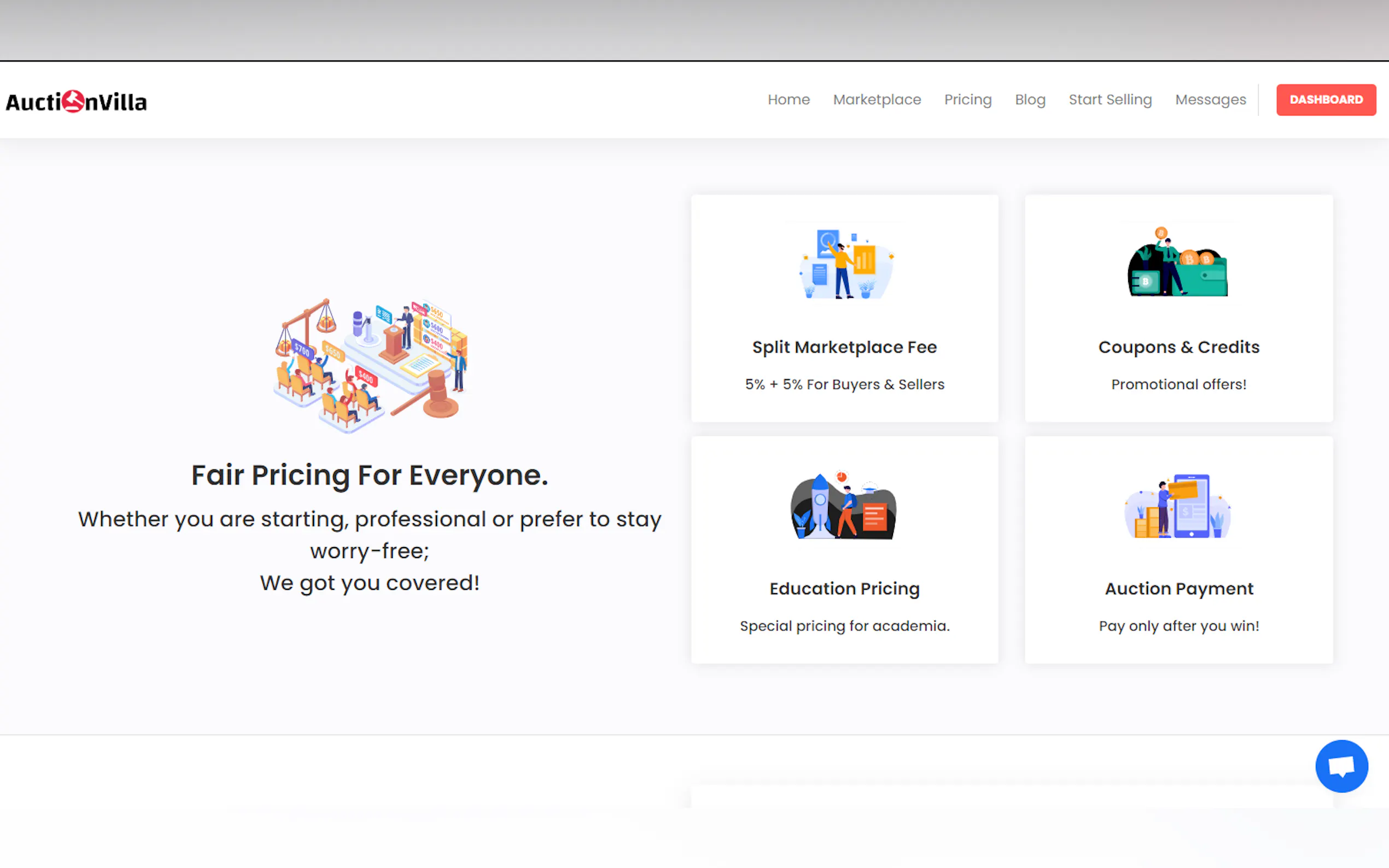Click the AuctionVilla logo
The width and height of the screenshot is (1389, 868).
(77, 102)
